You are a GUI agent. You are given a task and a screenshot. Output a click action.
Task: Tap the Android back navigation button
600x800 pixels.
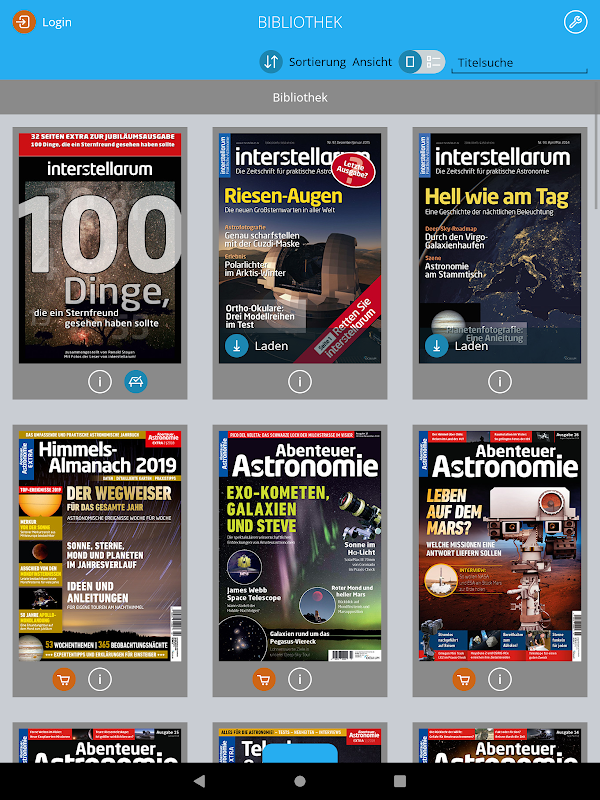click(x=200, y=781)
